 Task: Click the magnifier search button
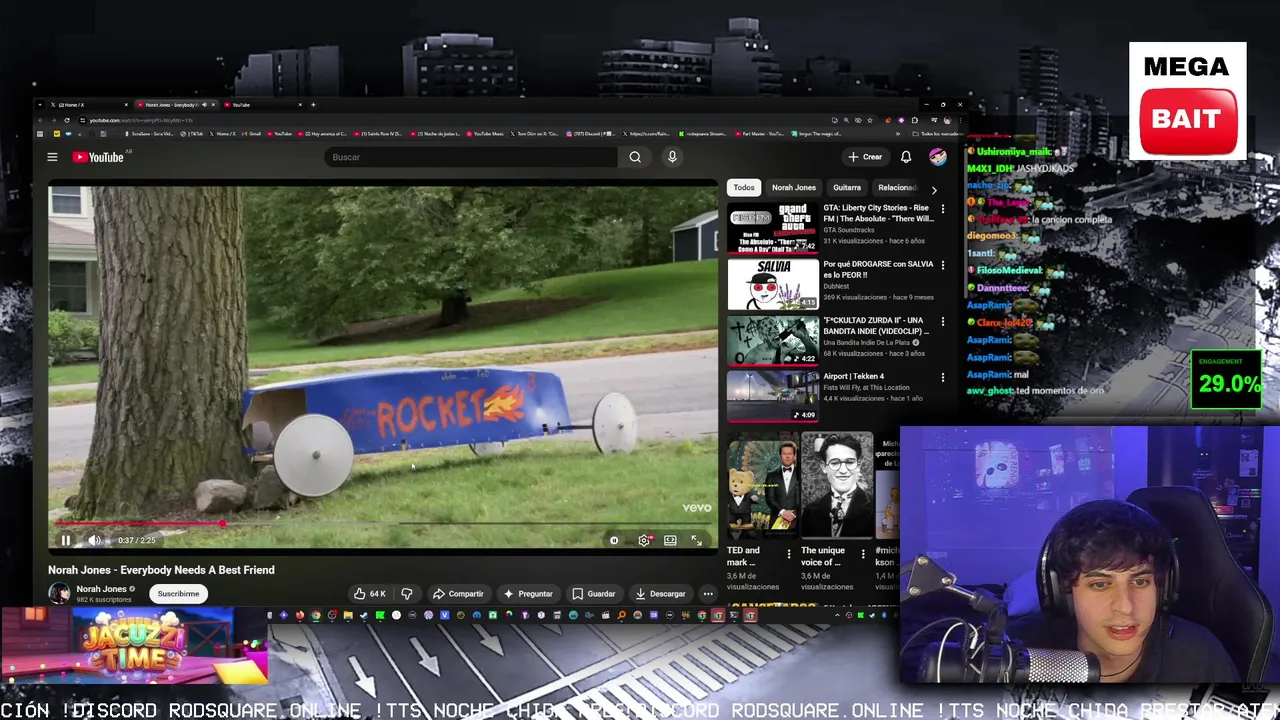pyautogui.click(x=635, y=157)
